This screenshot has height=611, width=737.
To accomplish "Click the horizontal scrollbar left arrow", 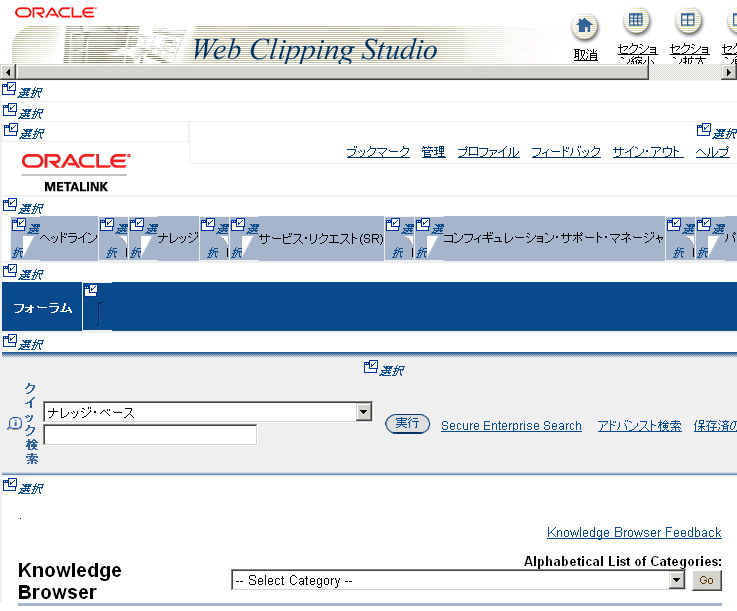I will pos(8,72).
